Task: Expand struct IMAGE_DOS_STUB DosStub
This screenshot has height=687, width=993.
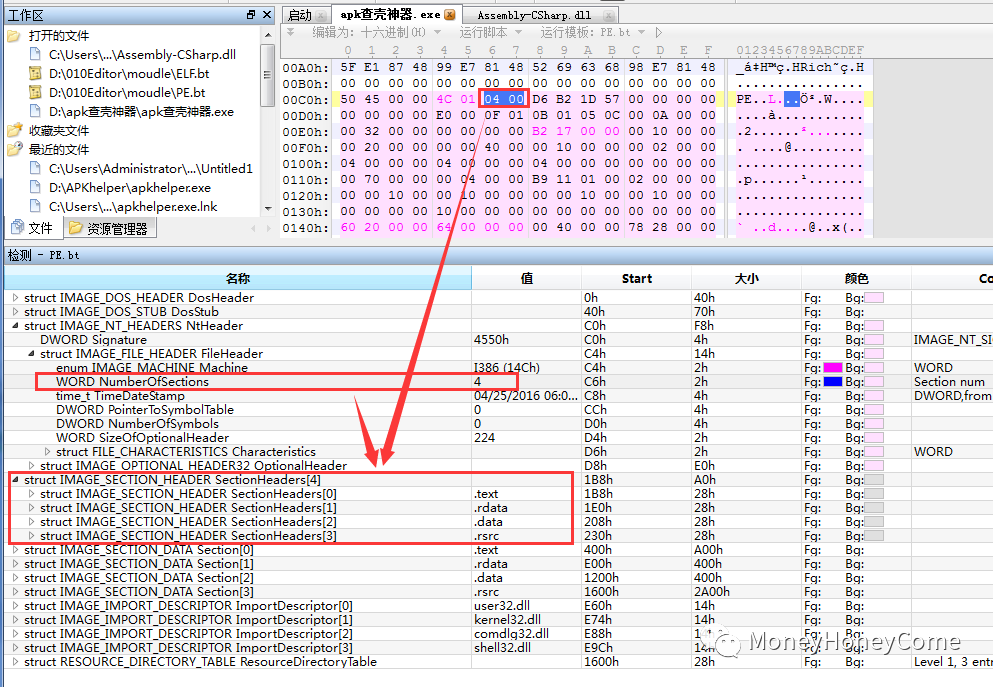Action: click(x=15, y=312)
